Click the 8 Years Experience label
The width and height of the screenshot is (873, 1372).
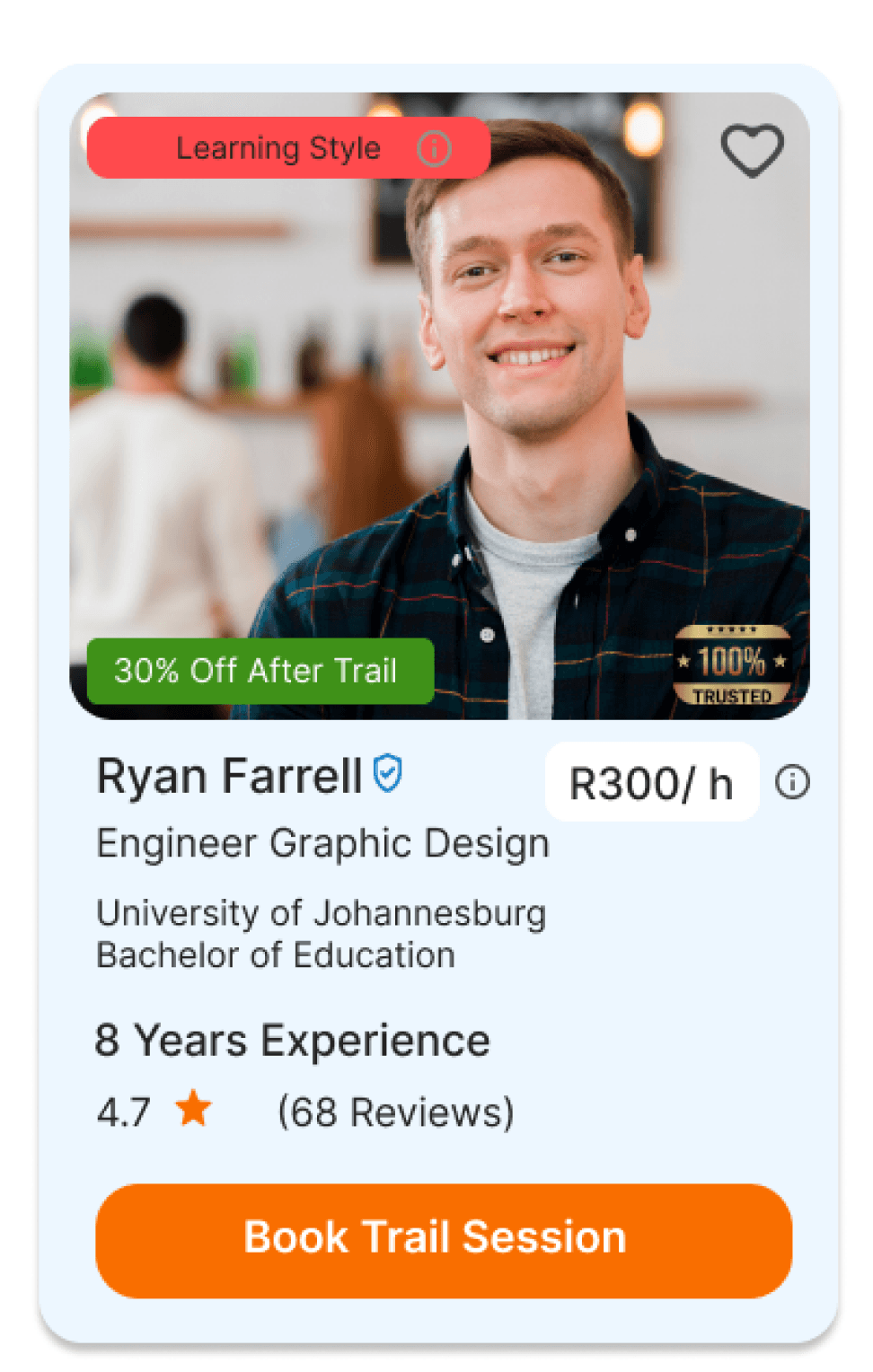[293, 1041]
